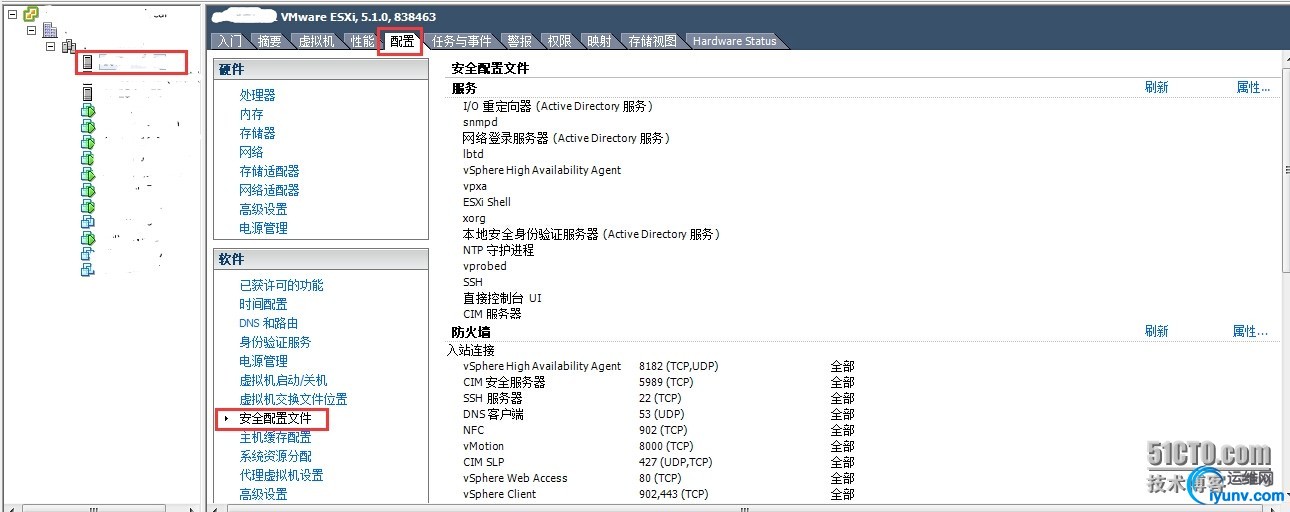
Task: Open the 性能 tab
Action: [362, 41]
